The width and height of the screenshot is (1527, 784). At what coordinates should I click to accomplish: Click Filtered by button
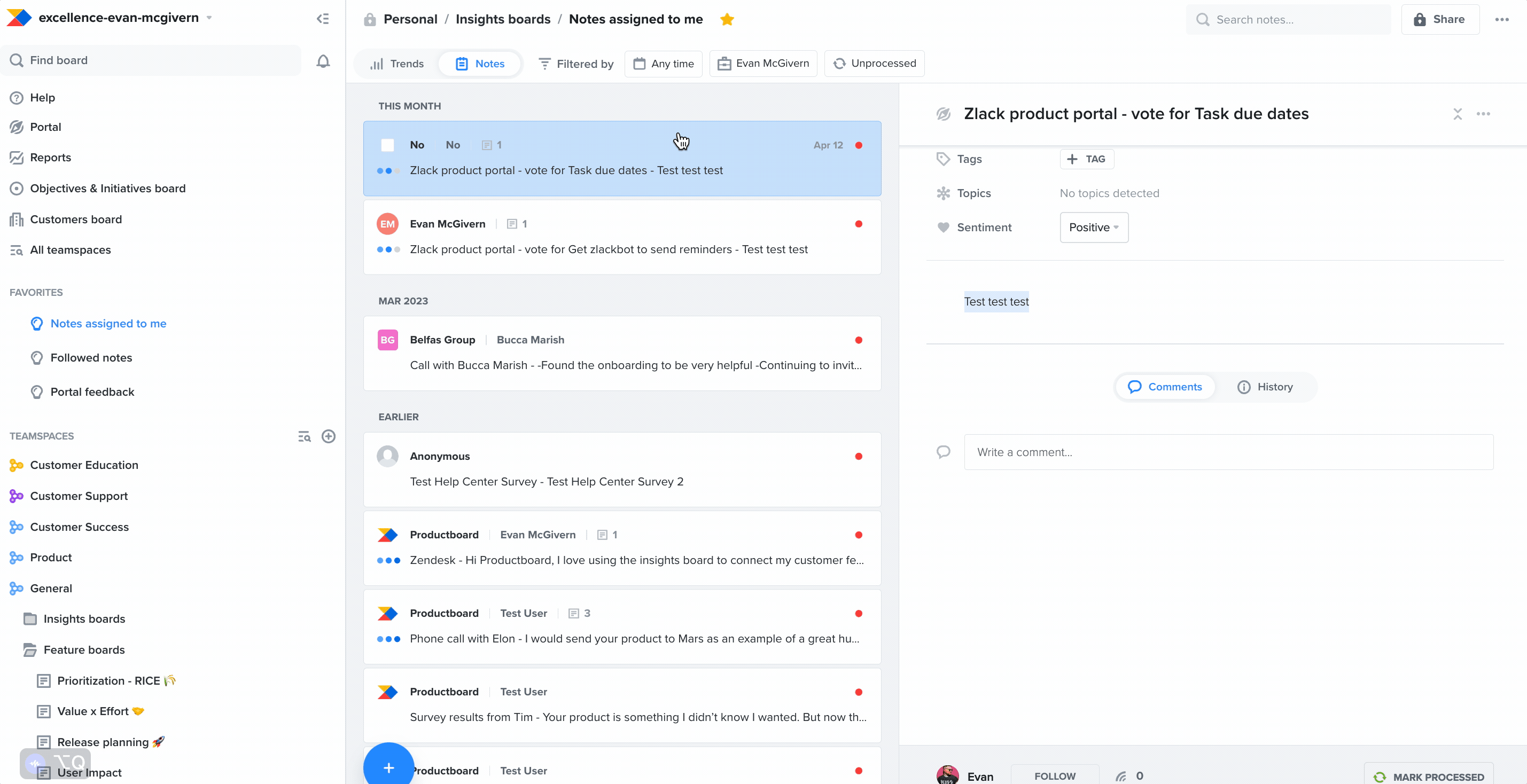click(575, 64)
